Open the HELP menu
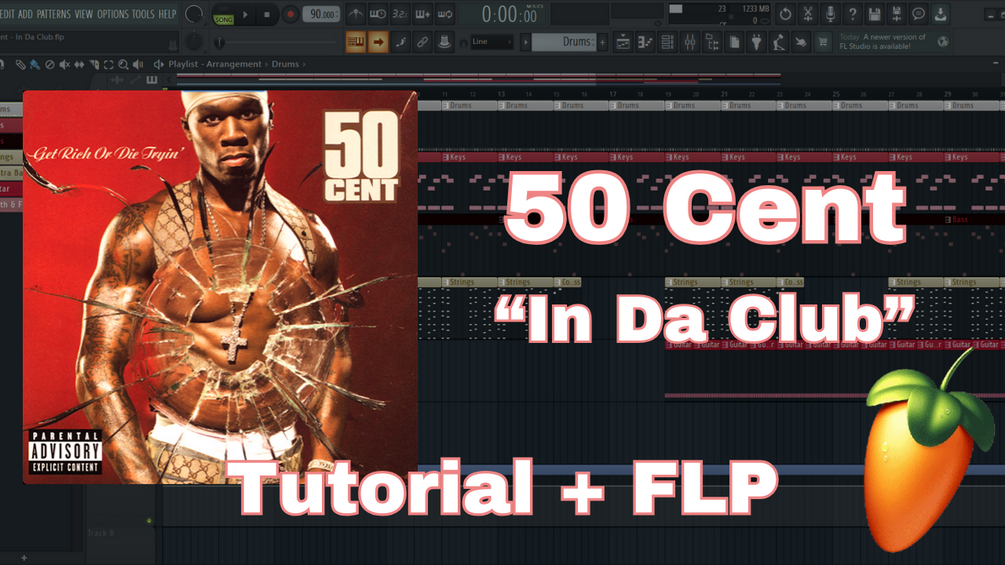 (167, 13)
